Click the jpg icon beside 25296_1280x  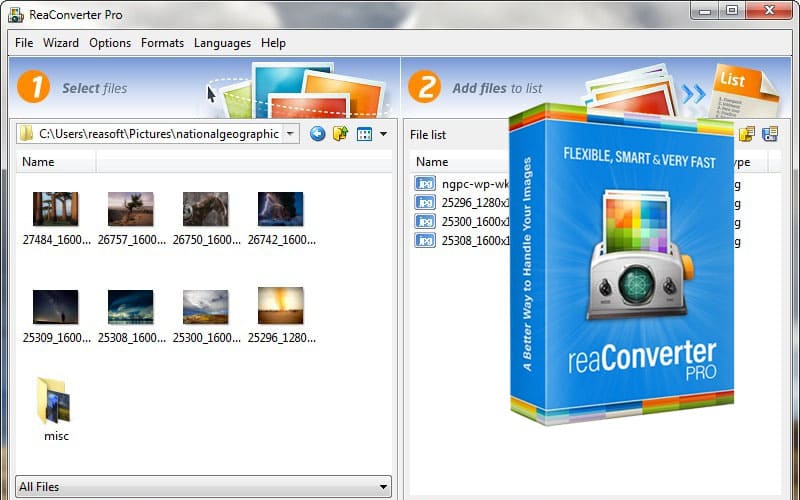(x=425, y=202)
